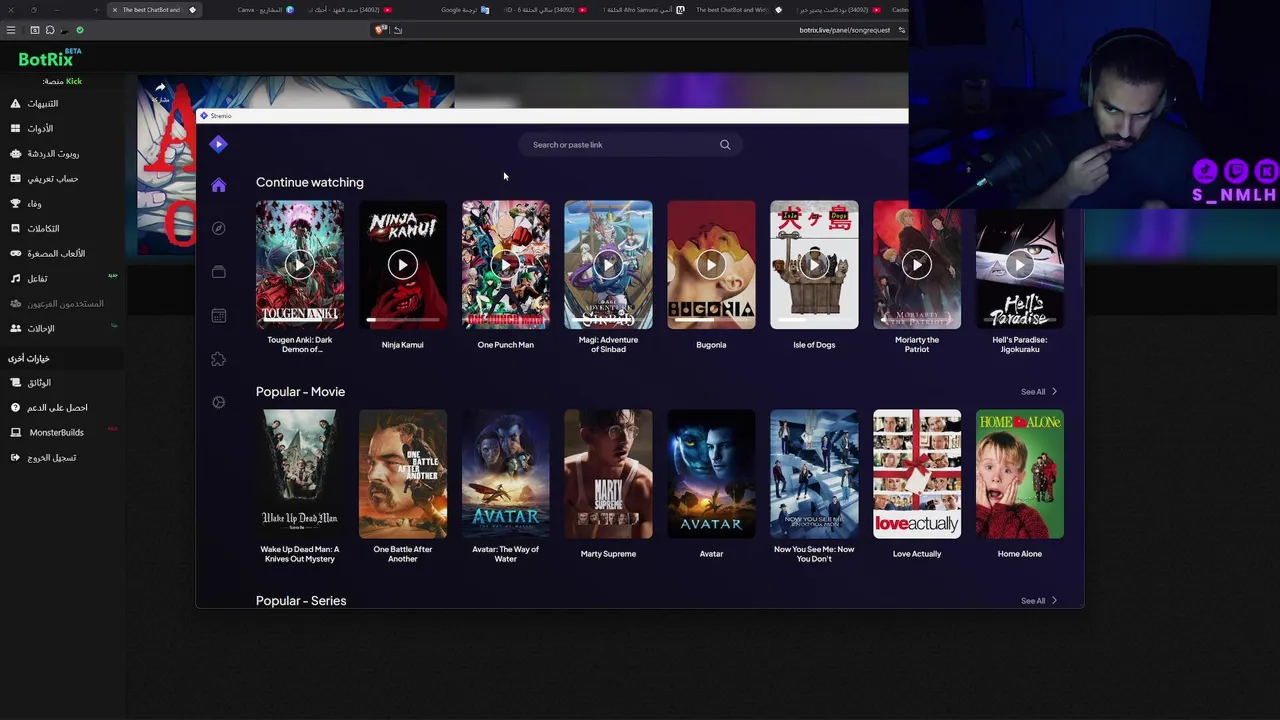Image resolution: width=1280 pixels, height=720 pixels.
Task: Open التنبيهات alerts item in BotRix sidebar
Action: pyautogui.click(x=34, y=104)
